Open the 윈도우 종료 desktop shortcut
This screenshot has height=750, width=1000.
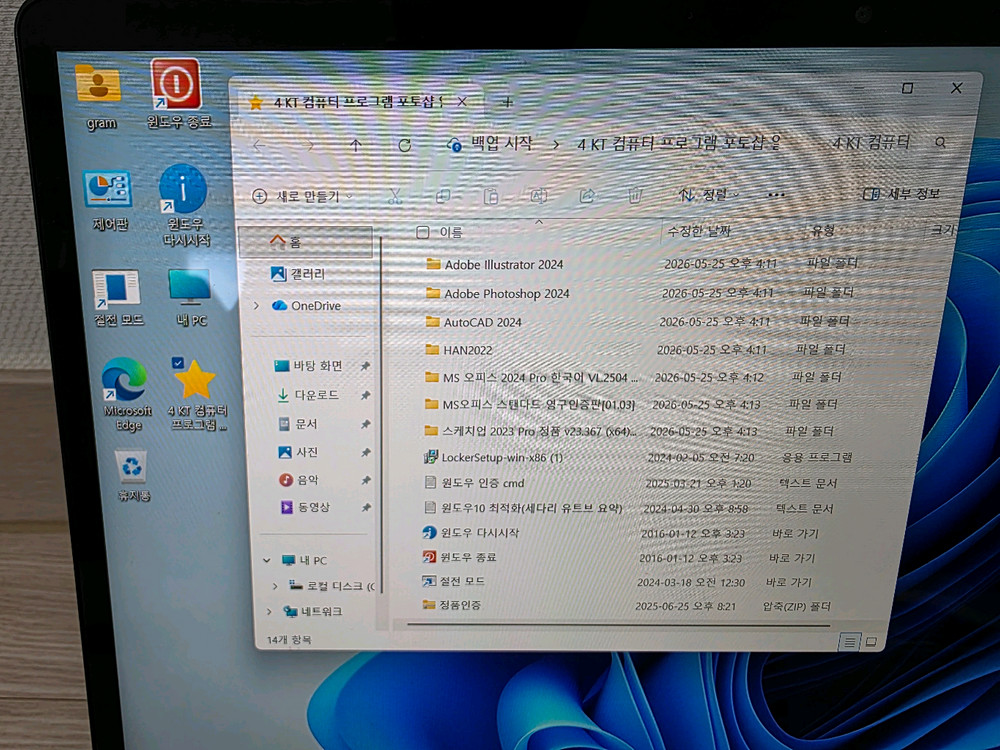coord(177,92)
